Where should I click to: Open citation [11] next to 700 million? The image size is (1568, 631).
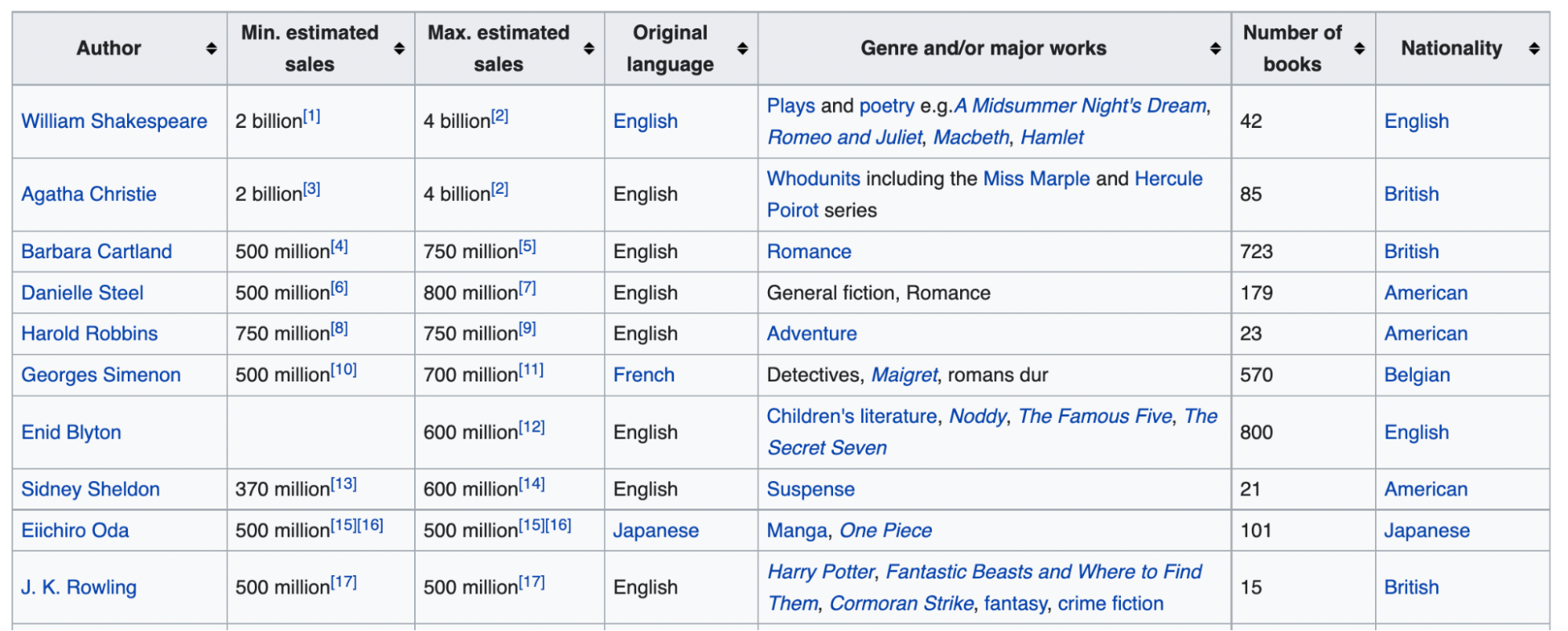click(531, 370)
